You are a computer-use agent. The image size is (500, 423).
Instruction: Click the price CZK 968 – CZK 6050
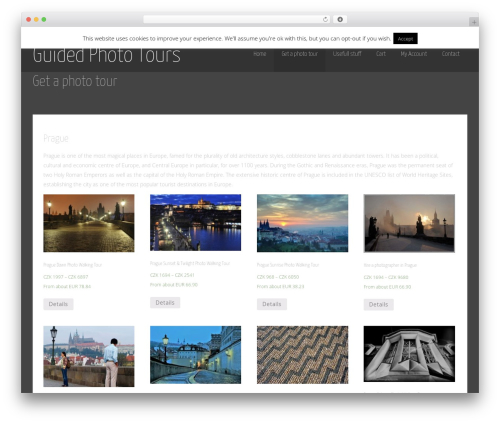click(x=278, y=277)
